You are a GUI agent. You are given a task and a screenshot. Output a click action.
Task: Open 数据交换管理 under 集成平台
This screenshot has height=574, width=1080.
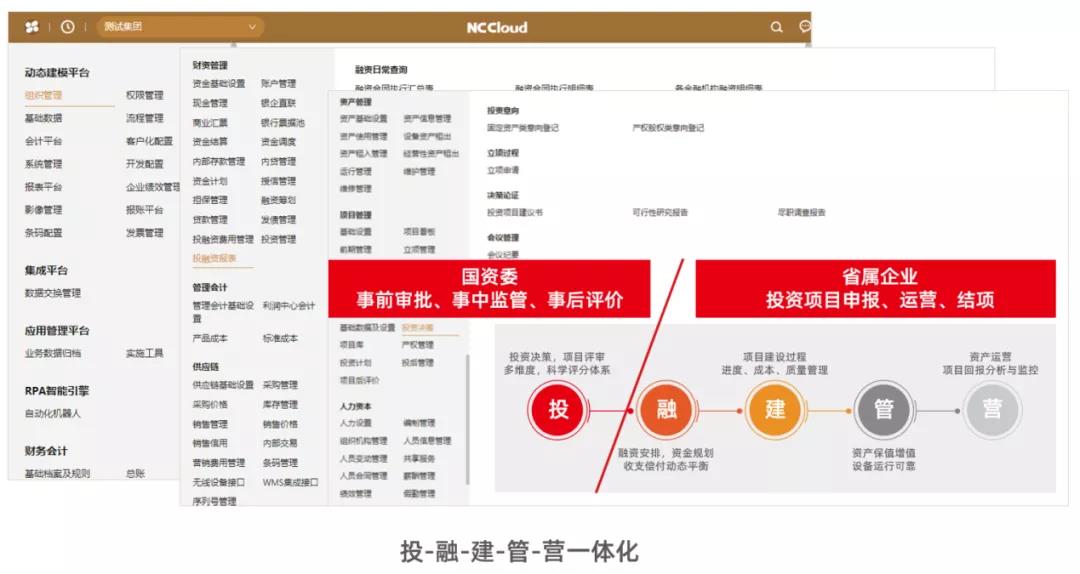(53, 293)
